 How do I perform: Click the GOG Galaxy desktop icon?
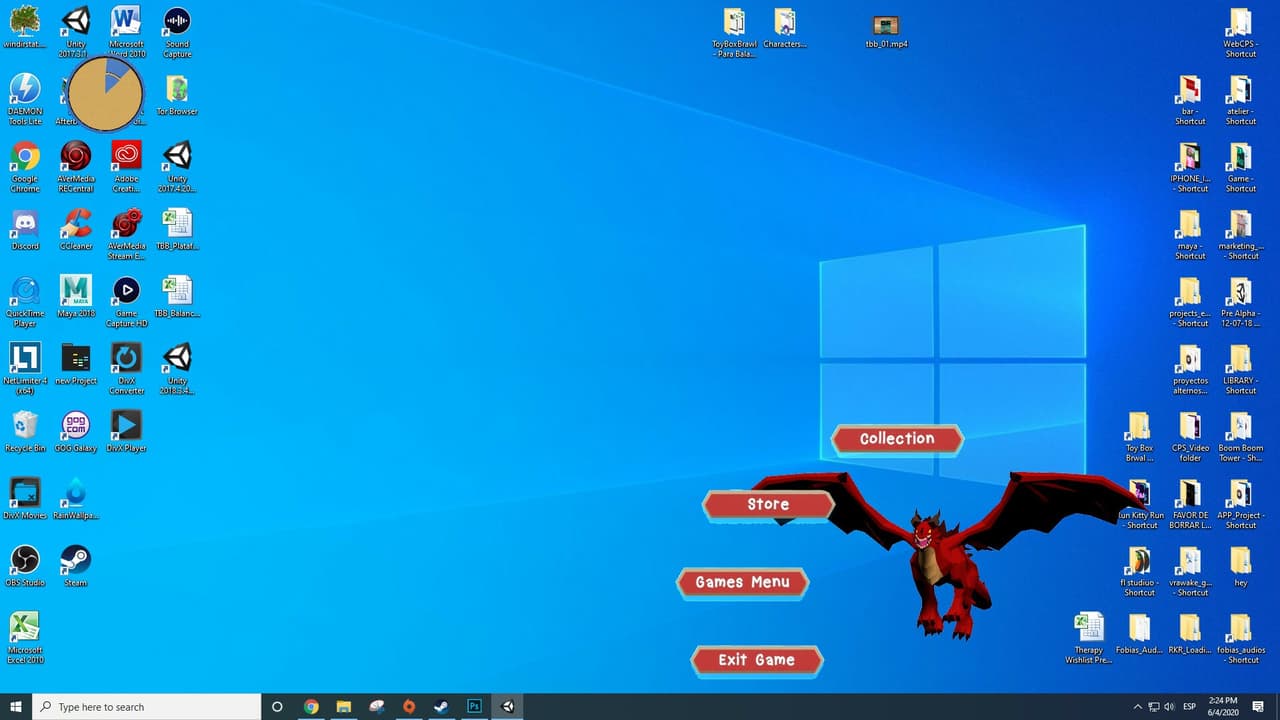tap(75, 432)
